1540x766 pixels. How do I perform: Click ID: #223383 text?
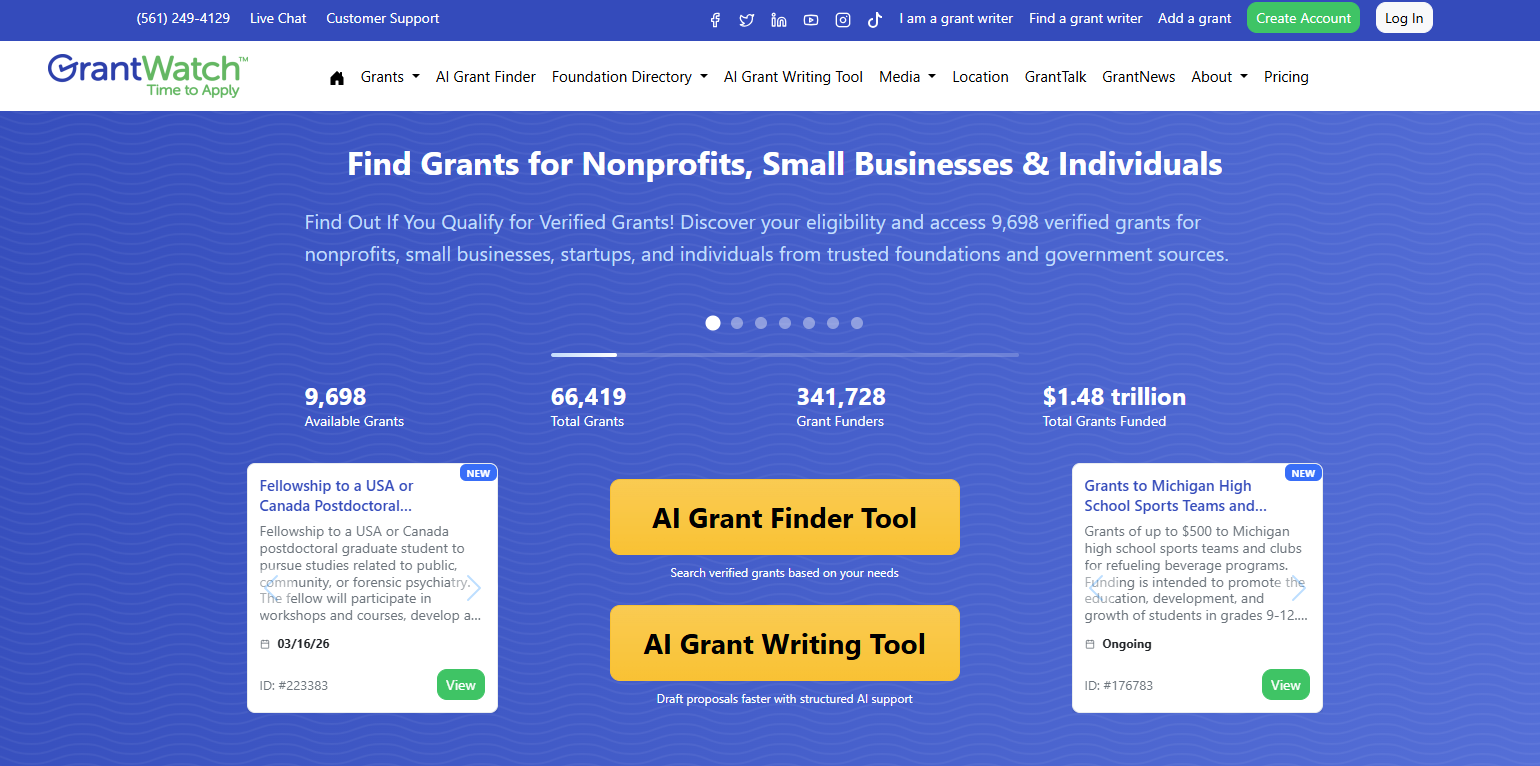coord(294,686)
